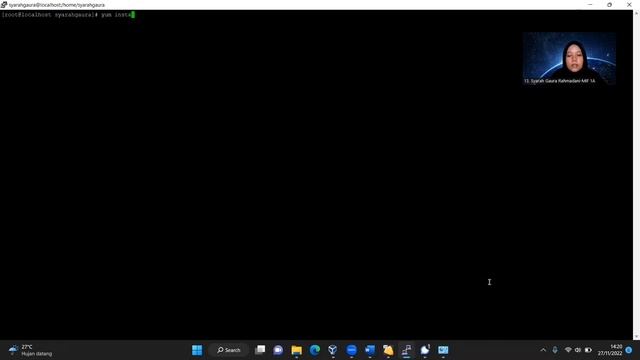Open the taskbar app with notification badge
Screen dimensions: 640x360
[425, 350]
